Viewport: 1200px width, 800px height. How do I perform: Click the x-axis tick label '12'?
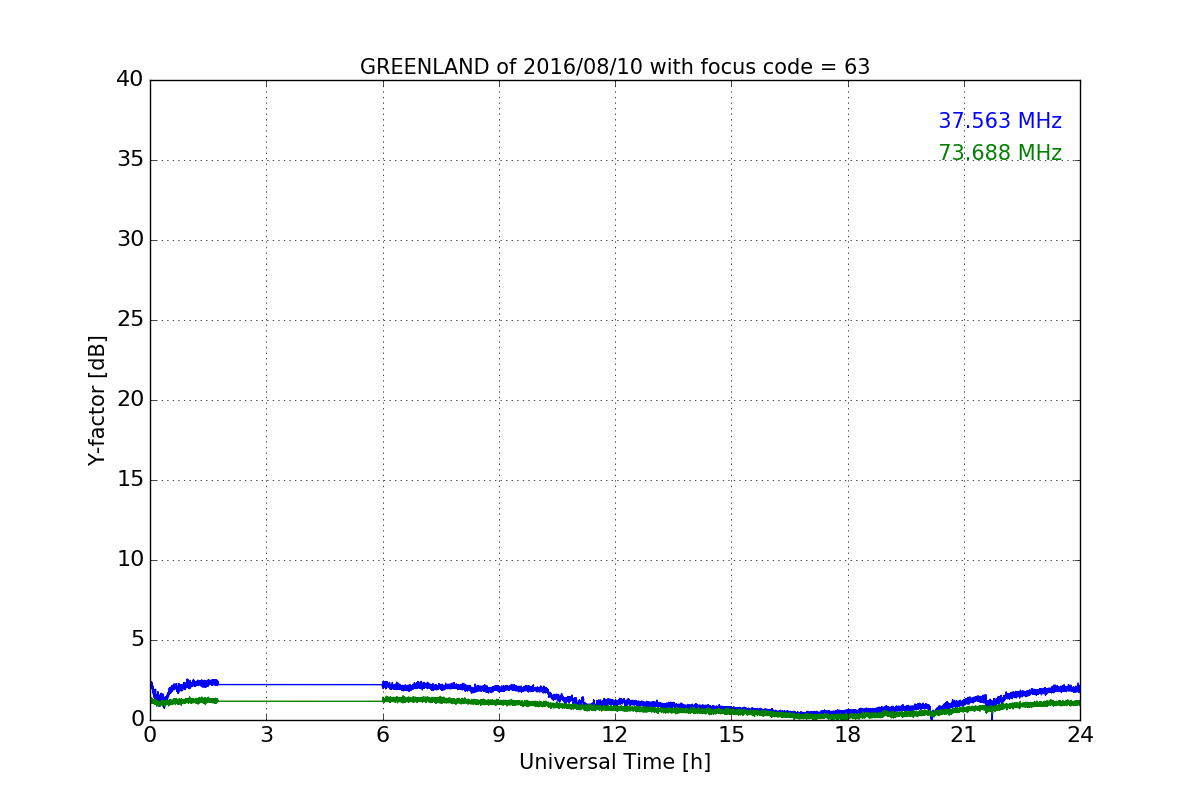[x=615, y=735]
